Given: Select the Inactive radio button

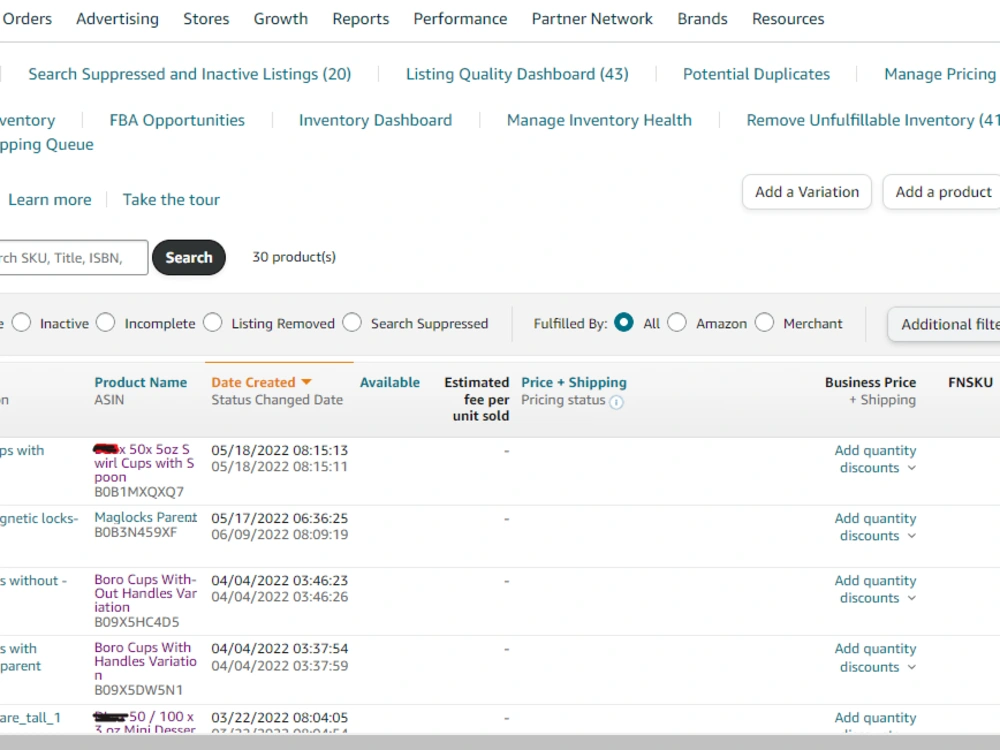Looking at the screenshot, I should pyautogui.click(x=21, y=323).
